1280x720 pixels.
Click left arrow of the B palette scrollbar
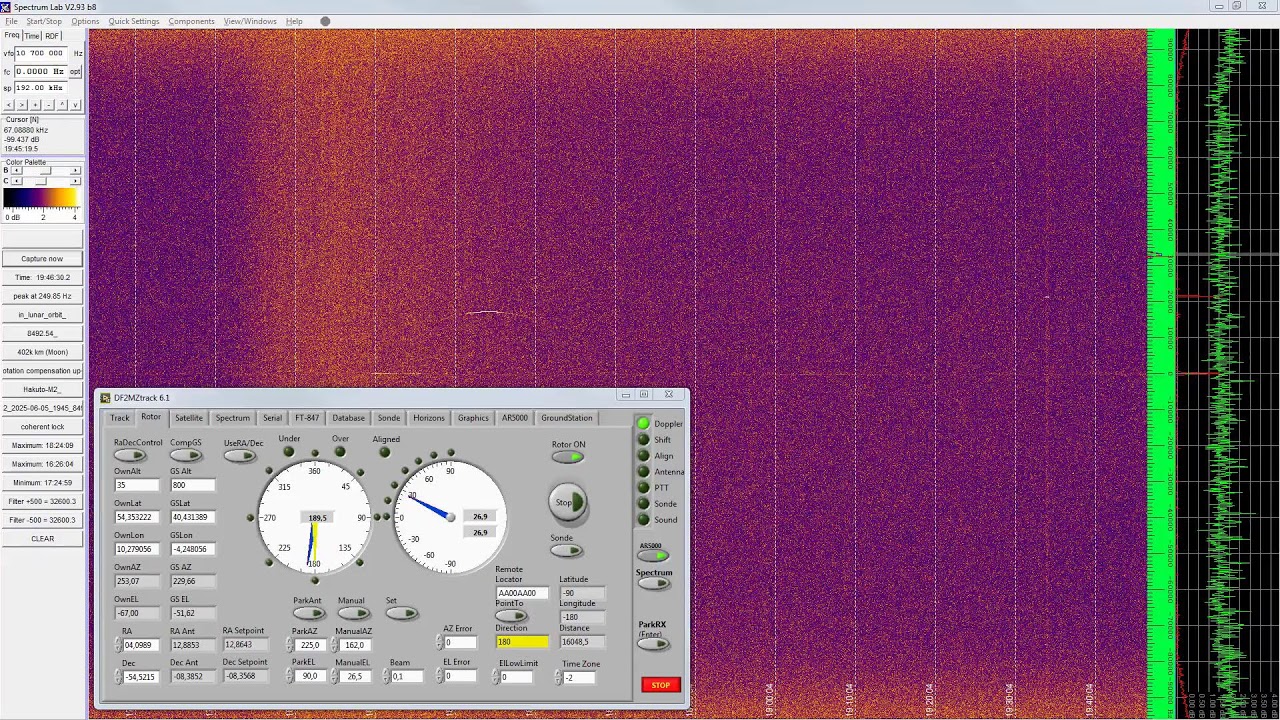pos(17,170)
